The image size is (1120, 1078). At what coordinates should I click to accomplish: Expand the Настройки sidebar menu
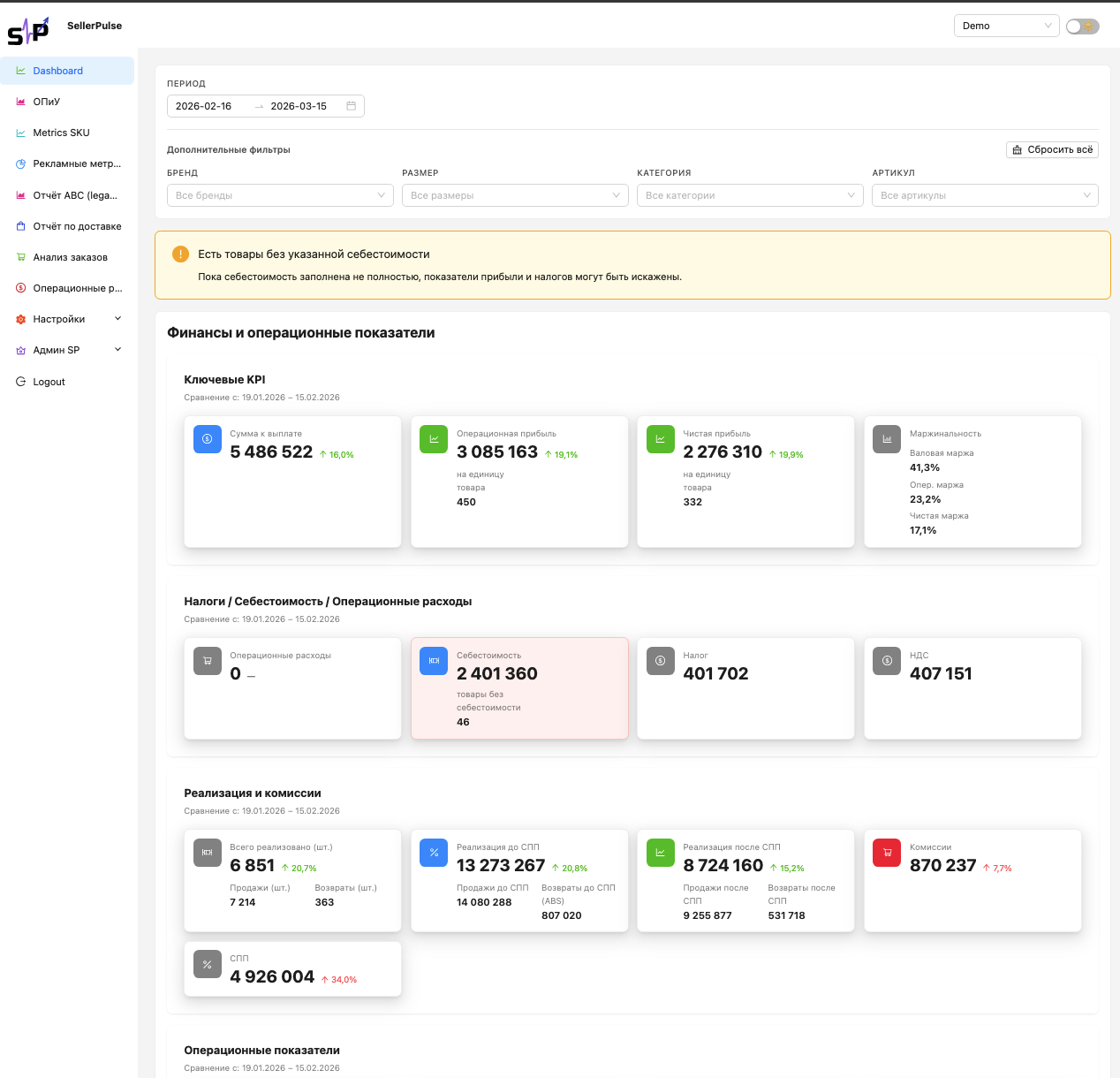68,319
